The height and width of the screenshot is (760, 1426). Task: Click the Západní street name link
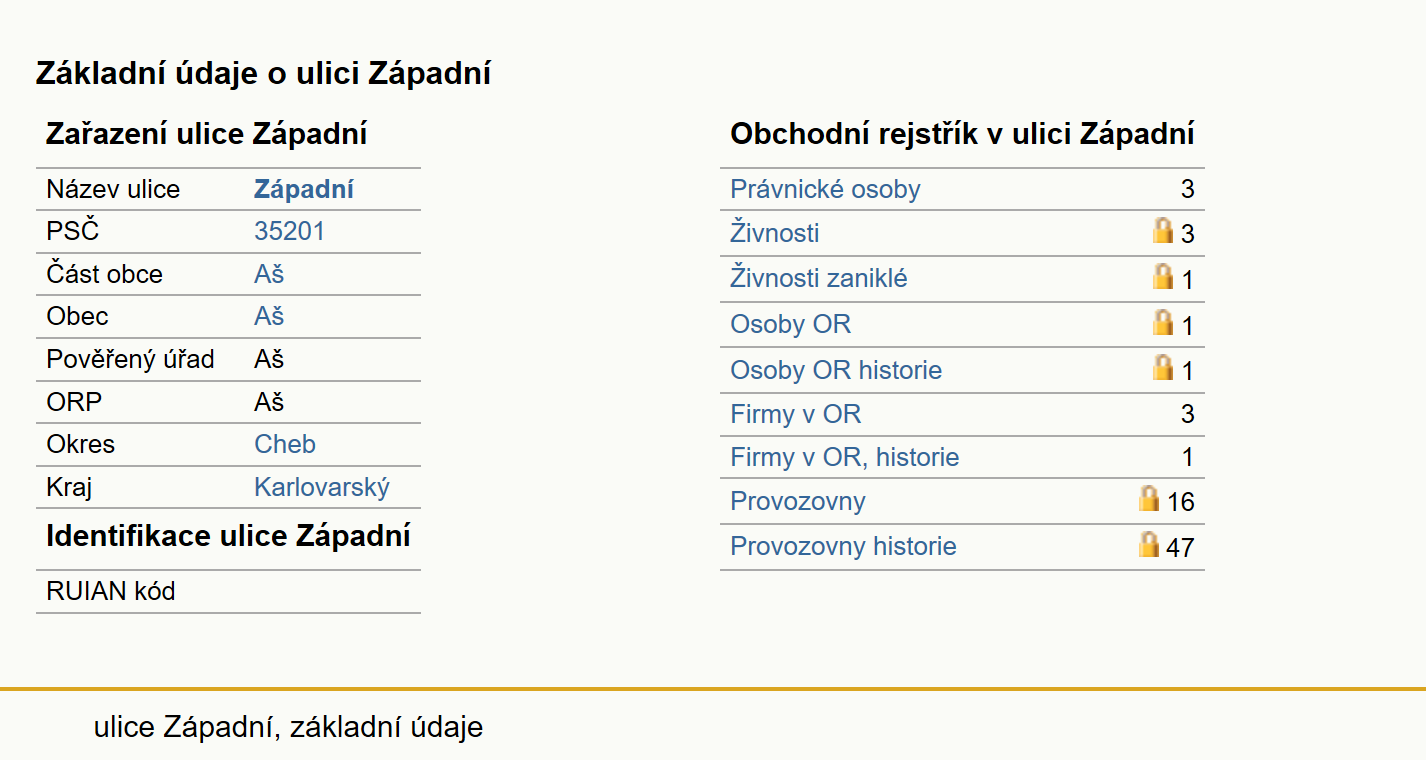click(x=304, y=190)
